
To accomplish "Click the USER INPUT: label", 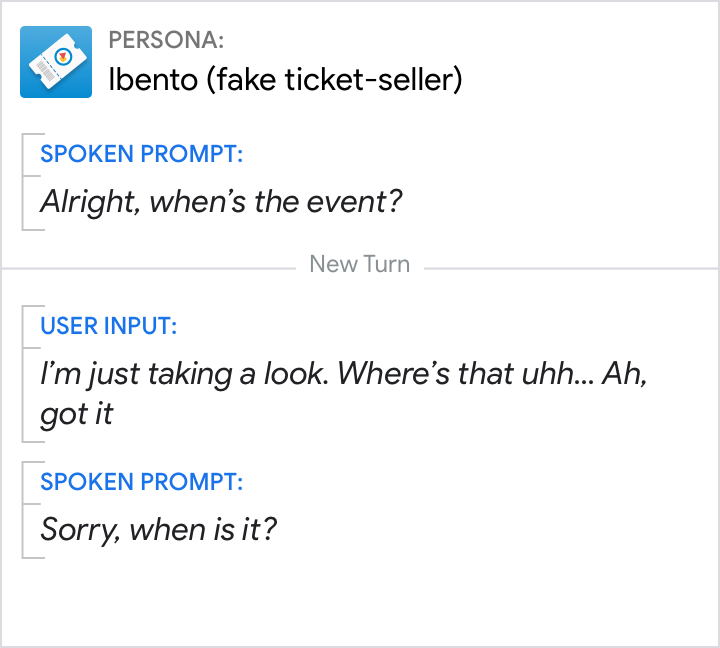I will click(x=108, y=325).
